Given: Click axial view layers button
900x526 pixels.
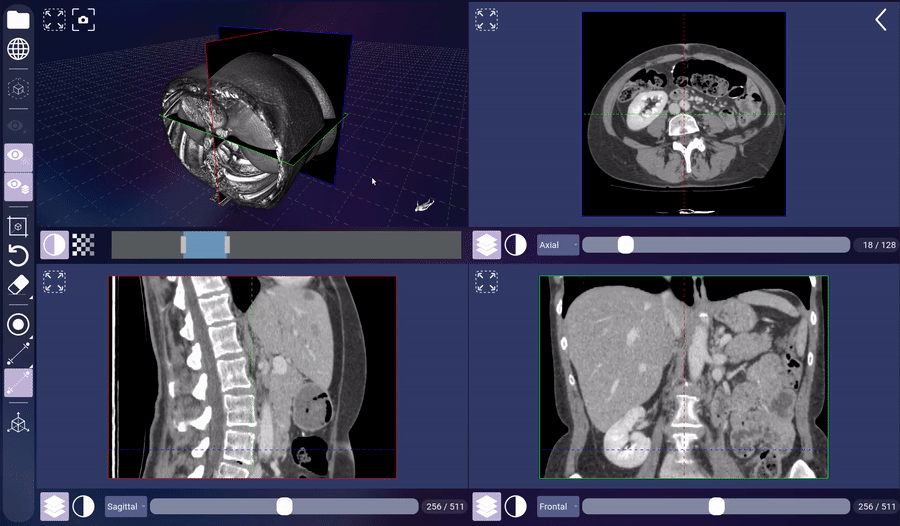Looking at the screenshot, I should coord(487,245).
